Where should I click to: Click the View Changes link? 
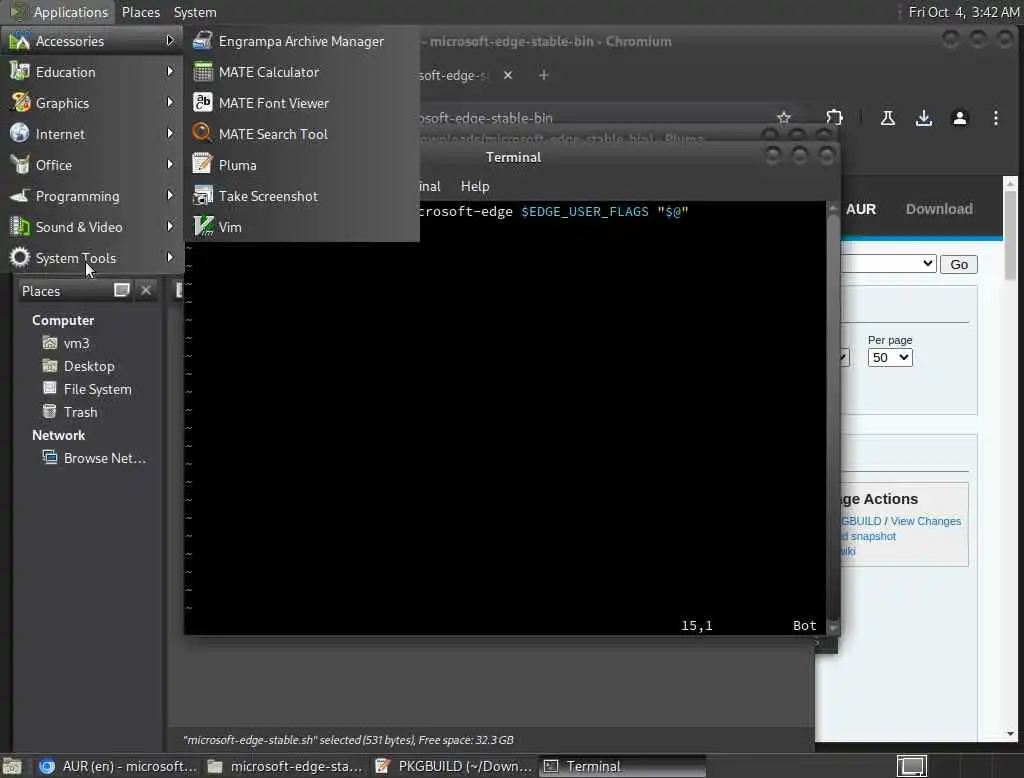tap(925, 521)
